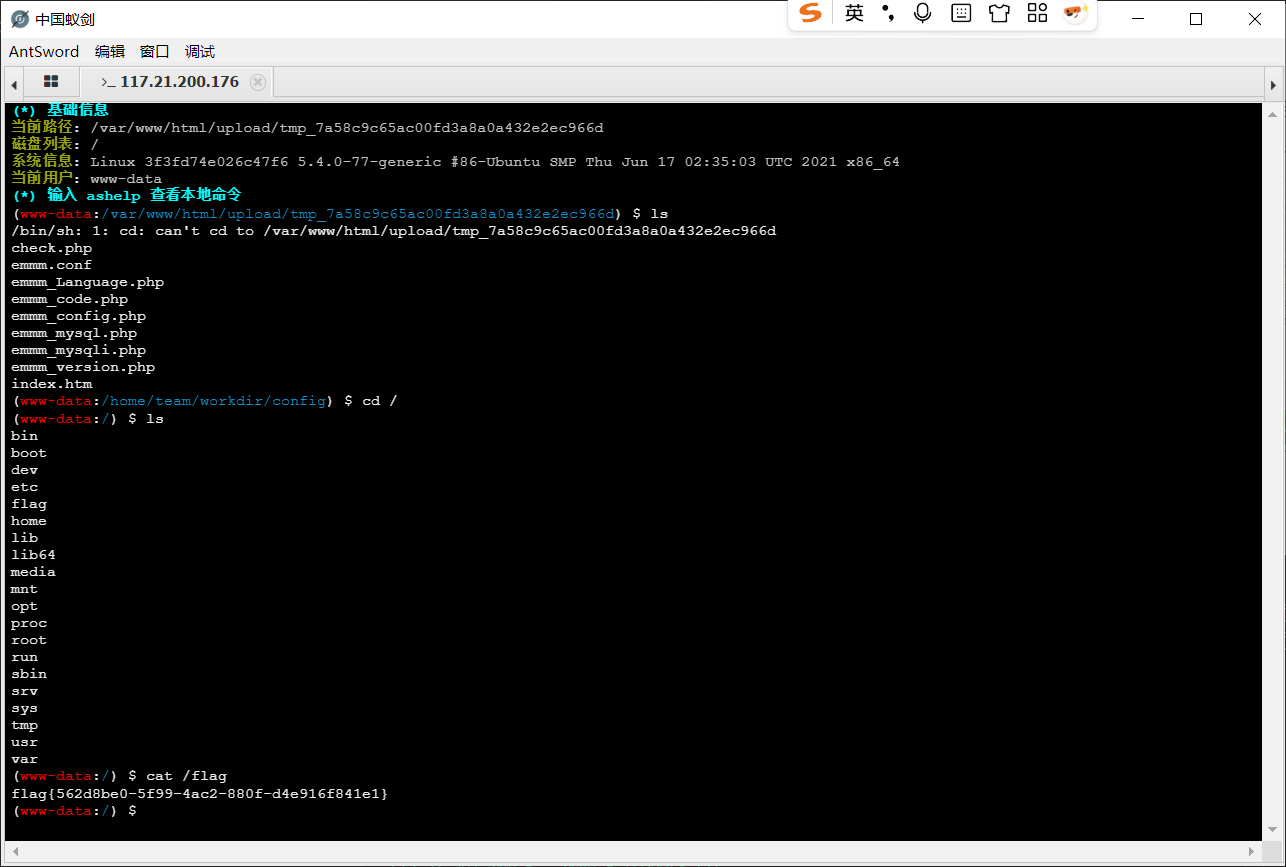Image resolution: width=1286 pixels, height=867 pixels.
Task: Click the 'check.php' file name
Action: (51, 248)
